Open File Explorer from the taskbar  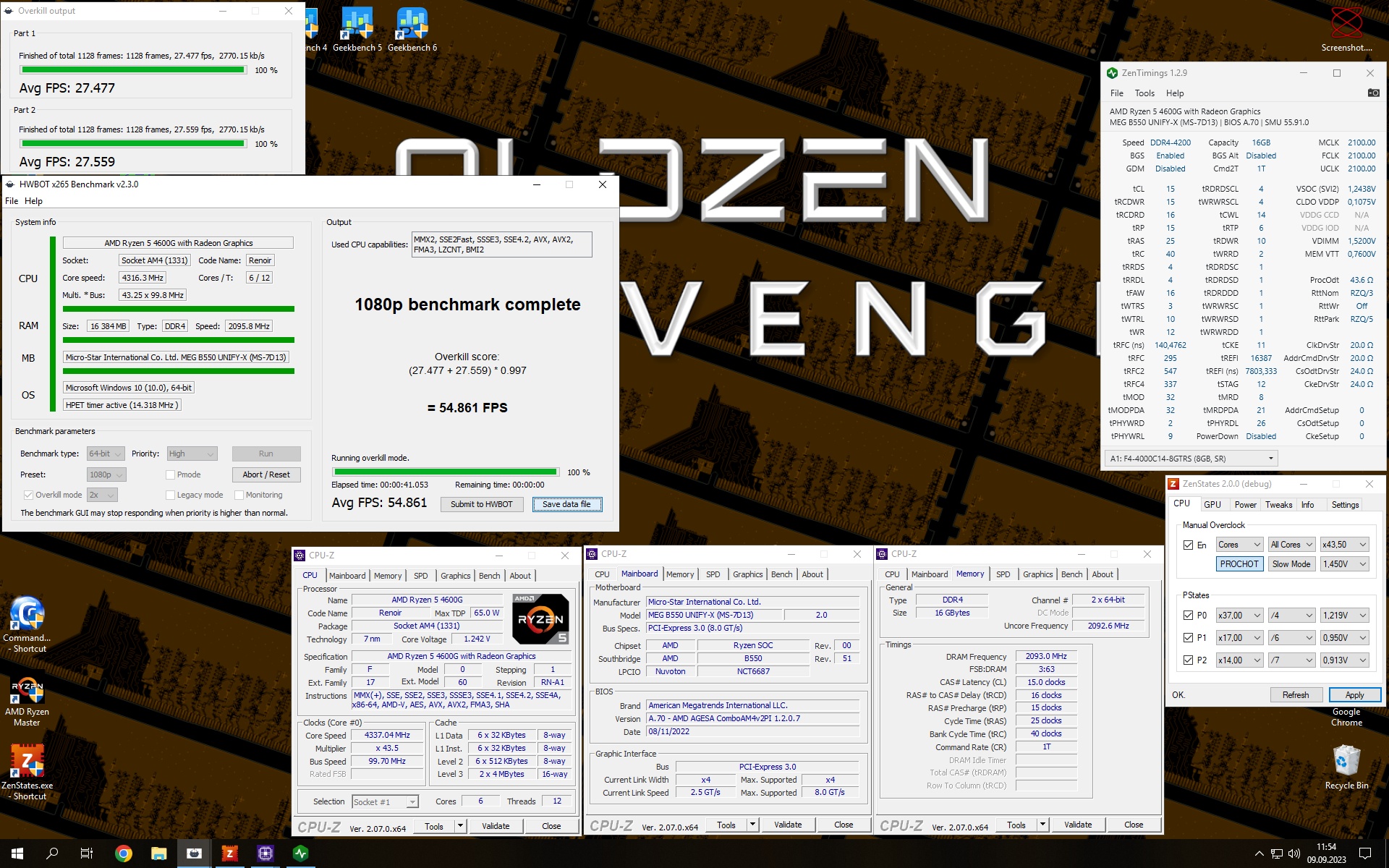point(159,854)
